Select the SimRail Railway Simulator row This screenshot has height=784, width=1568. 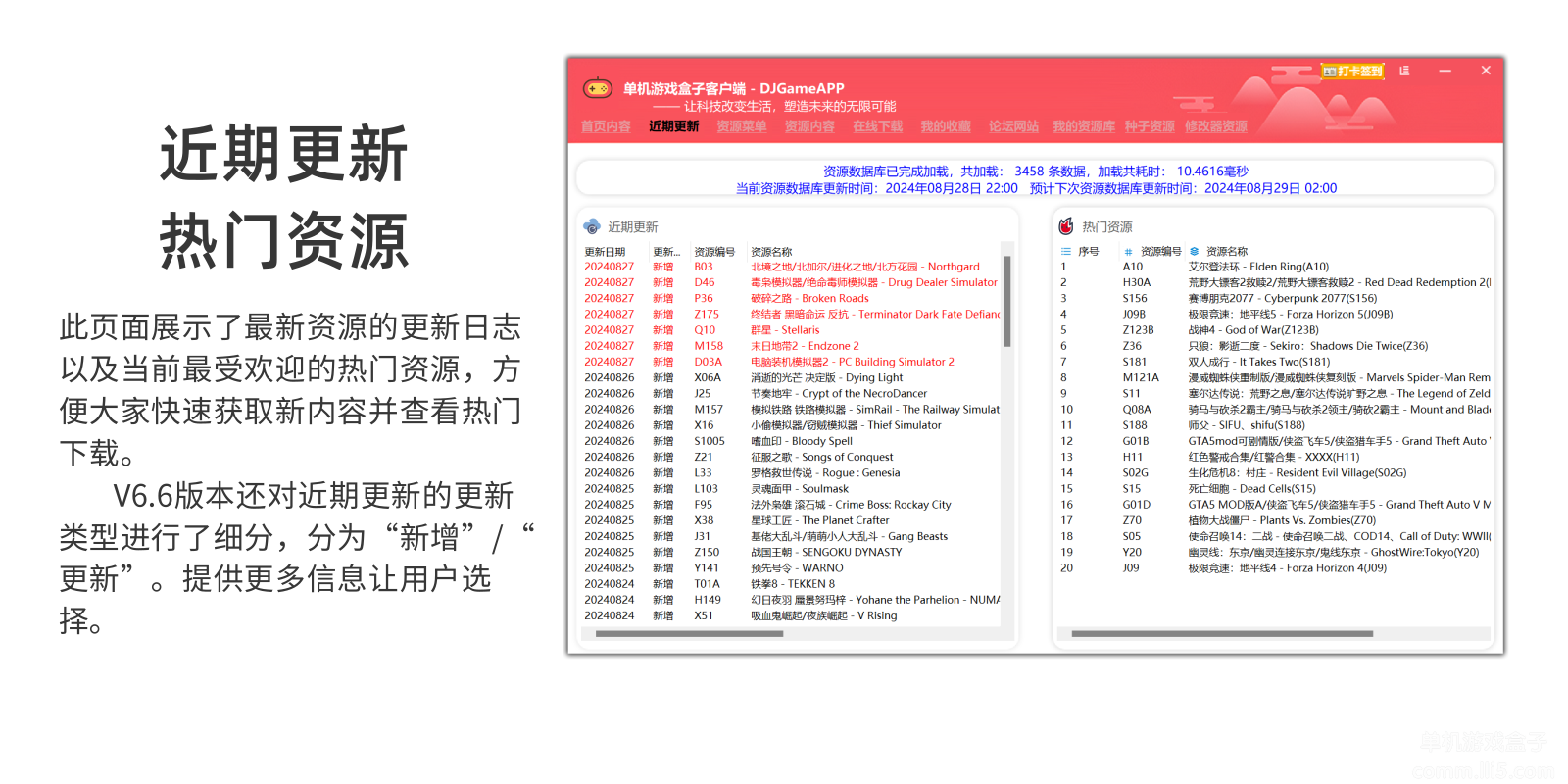point(792,410)
